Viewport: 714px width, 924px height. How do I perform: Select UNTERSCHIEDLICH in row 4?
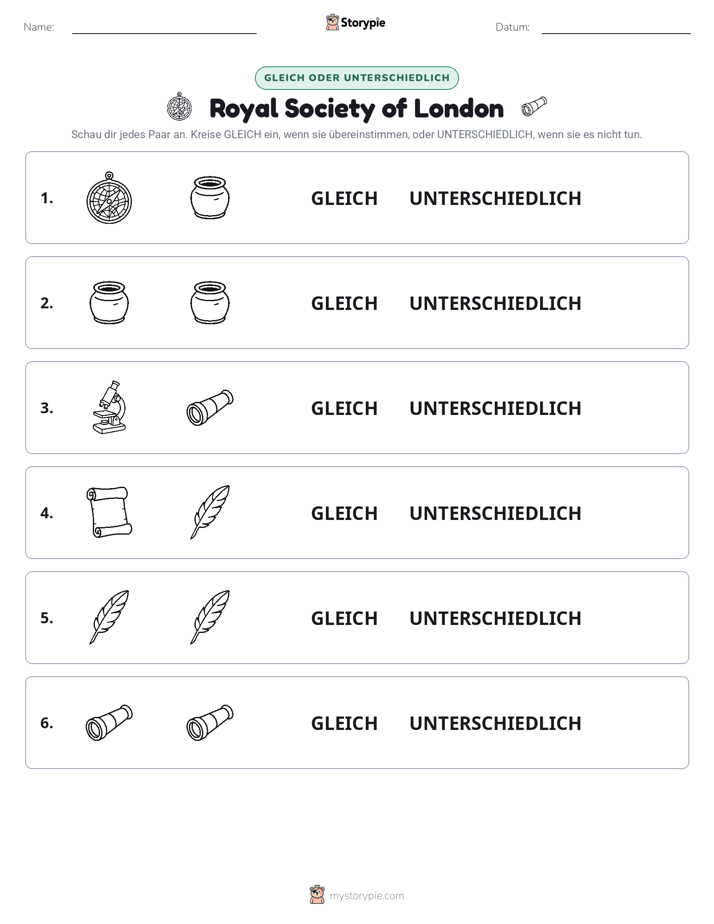point(495,513)
